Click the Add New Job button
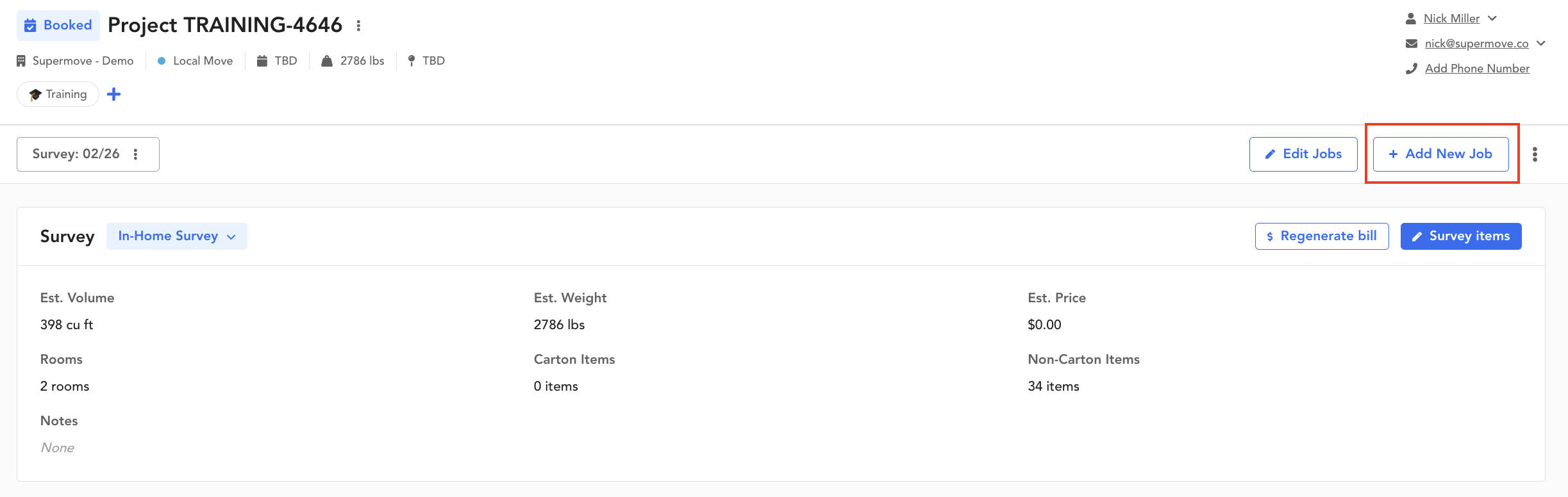 click(1440, 154)
